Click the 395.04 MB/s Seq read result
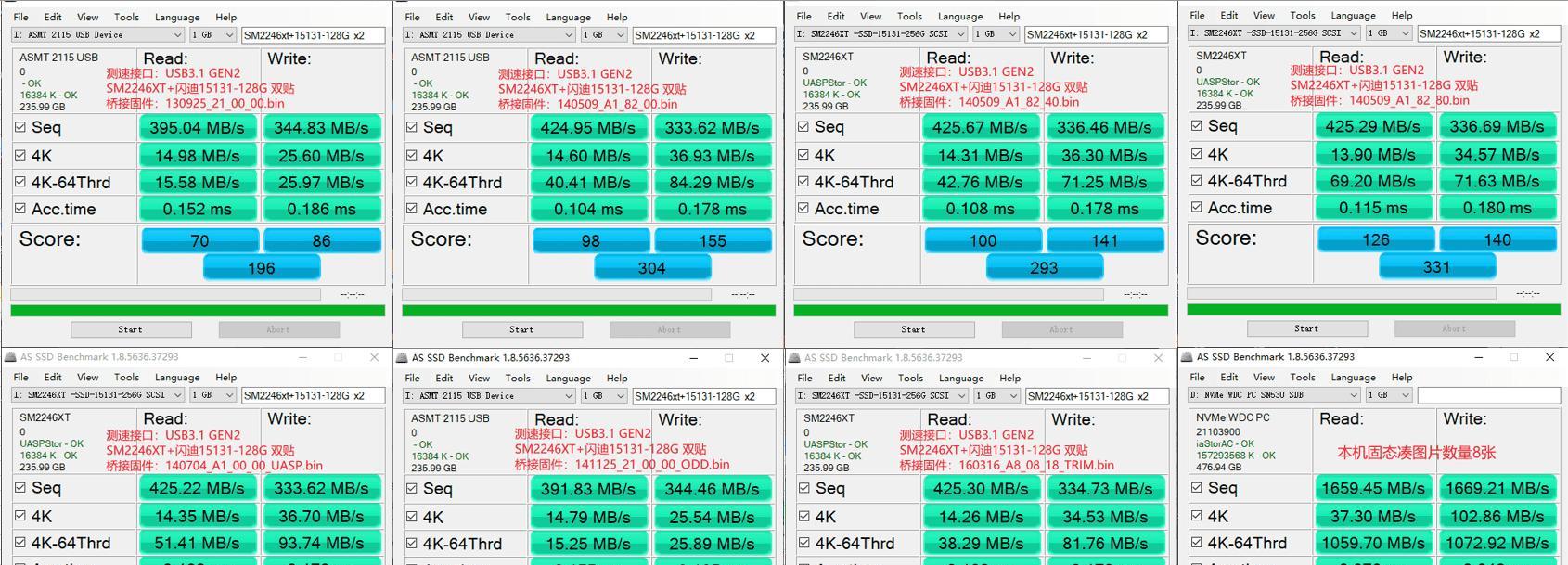Viewport: 1568px width, 565px height. pyautogui.click(x=198, y=128)
